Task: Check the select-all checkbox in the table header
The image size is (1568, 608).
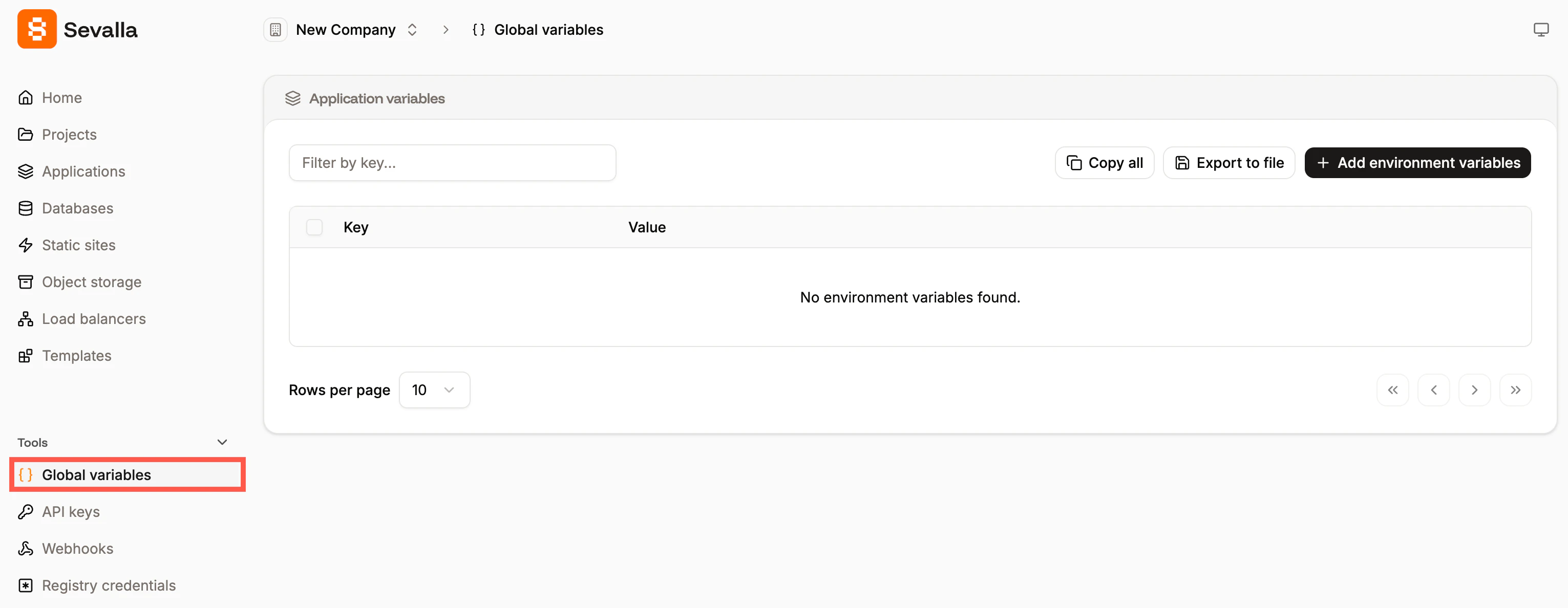Action: coord(315,226)
